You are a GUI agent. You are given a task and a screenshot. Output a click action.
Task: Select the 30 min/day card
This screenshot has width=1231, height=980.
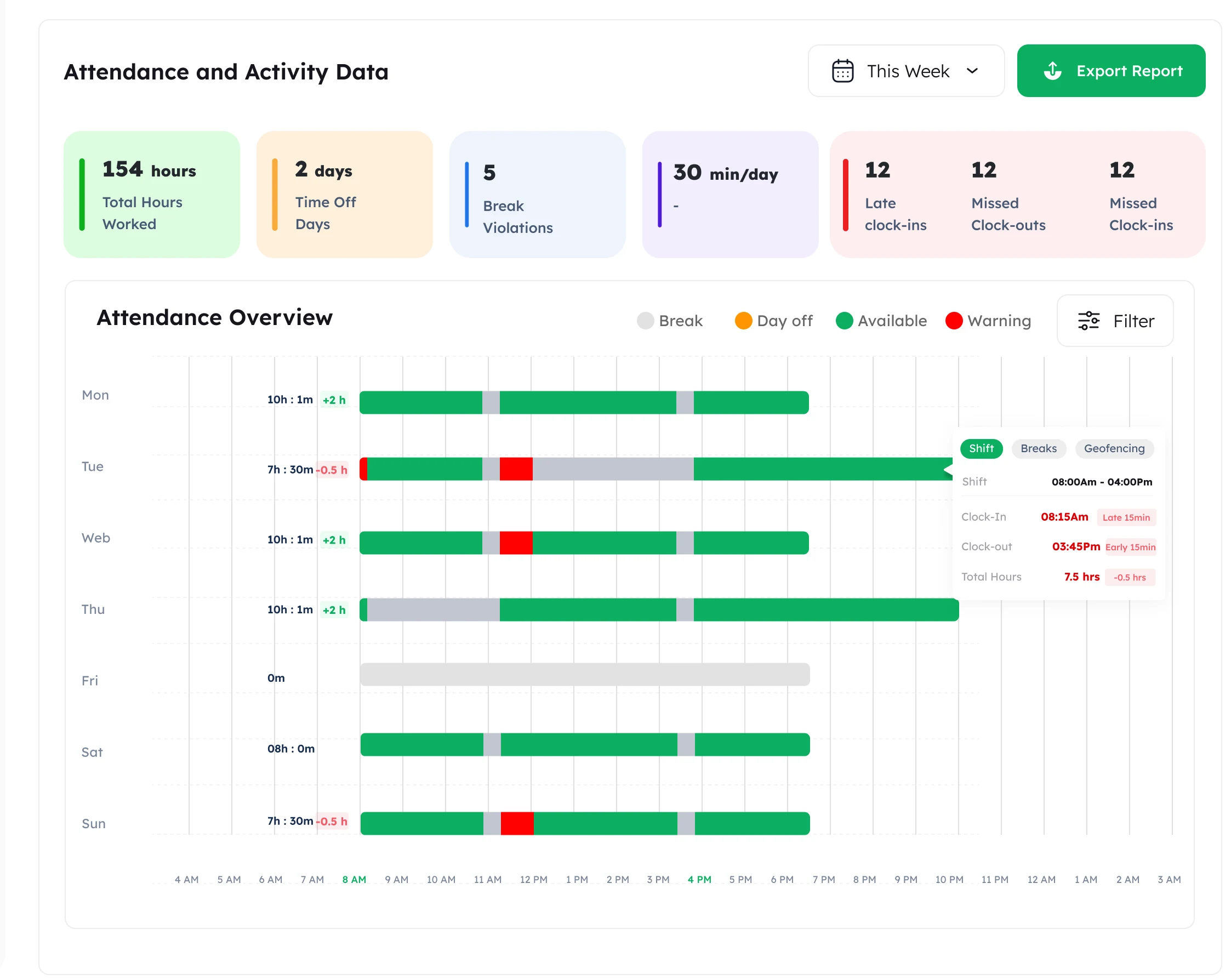point(730,195)
